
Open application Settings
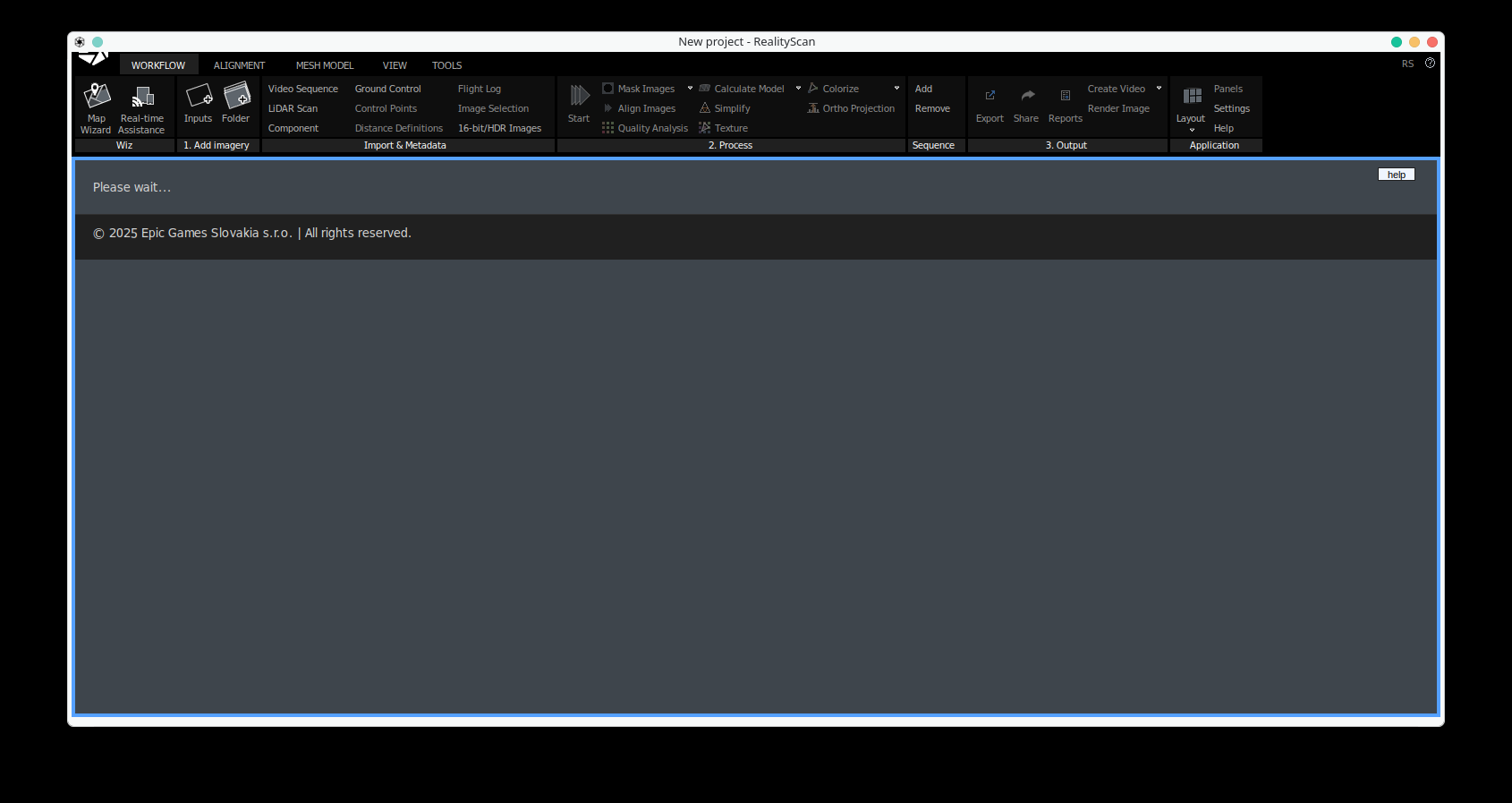[1232, 108]
